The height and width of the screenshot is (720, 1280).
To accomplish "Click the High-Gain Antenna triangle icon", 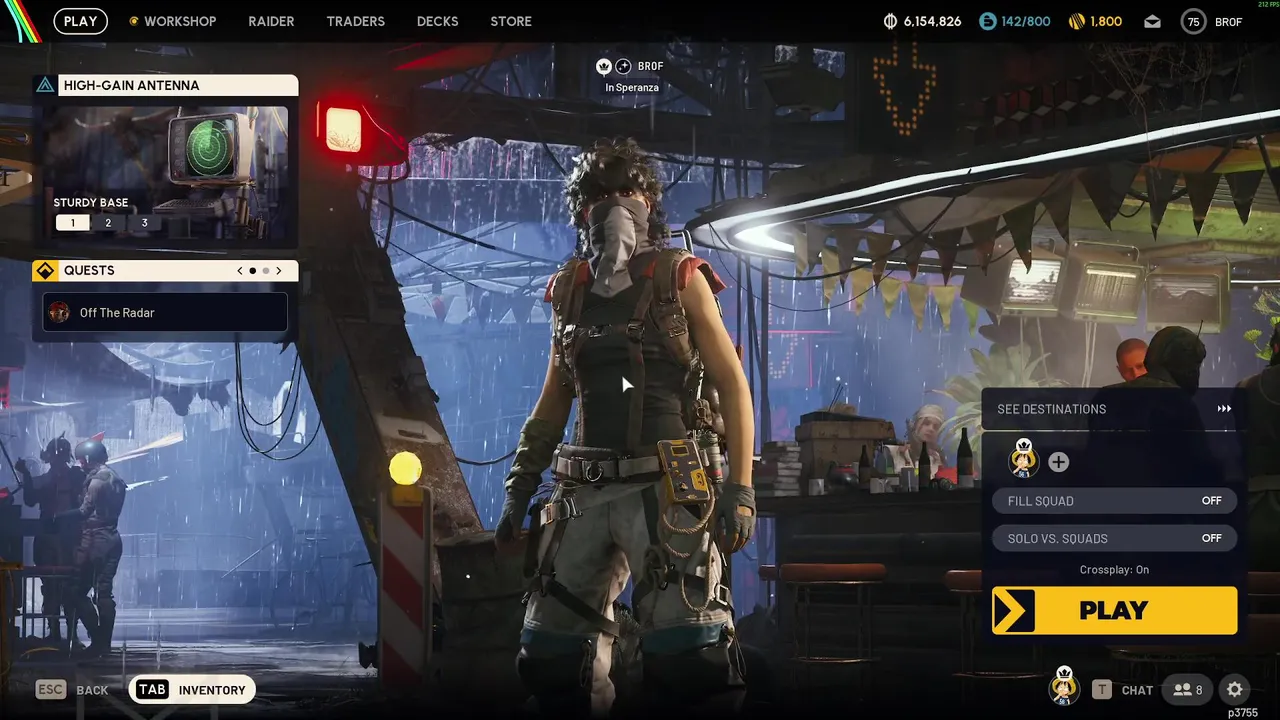I will [x=45, y=85].
